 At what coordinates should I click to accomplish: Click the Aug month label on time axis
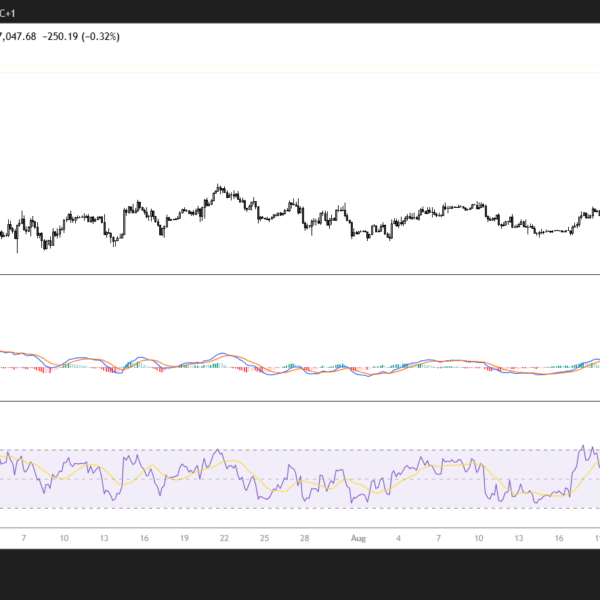tap(358, 538)
